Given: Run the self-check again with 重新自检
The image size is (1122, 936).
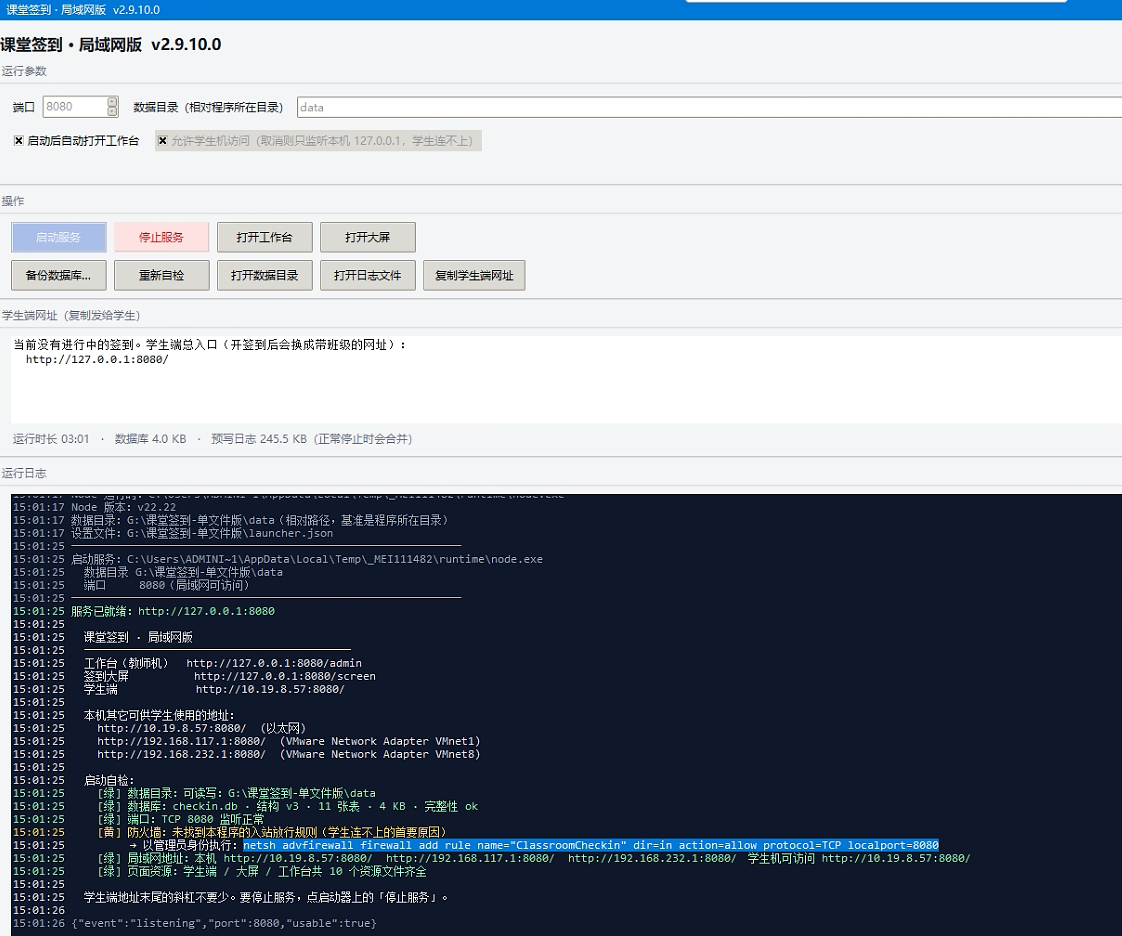Looking at the screenshot, I should (162, 276).
